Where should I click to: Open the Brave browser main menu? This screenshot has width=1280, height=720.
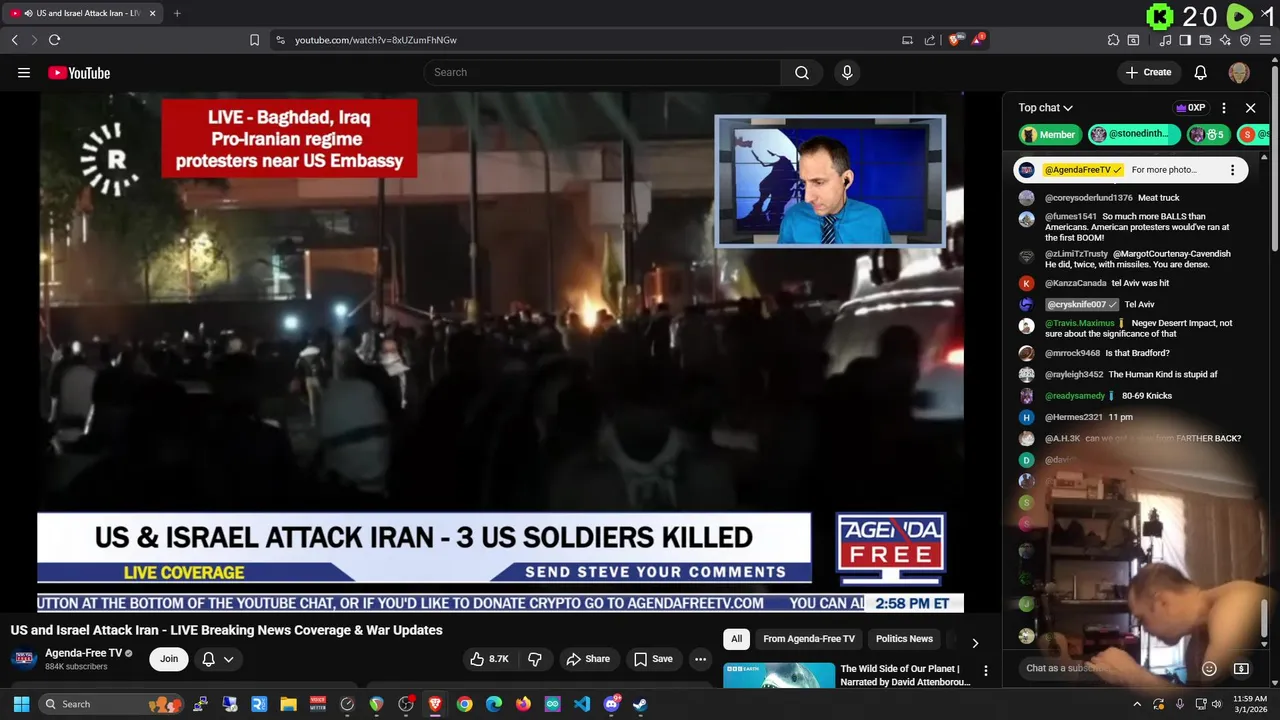point(1265,40)
